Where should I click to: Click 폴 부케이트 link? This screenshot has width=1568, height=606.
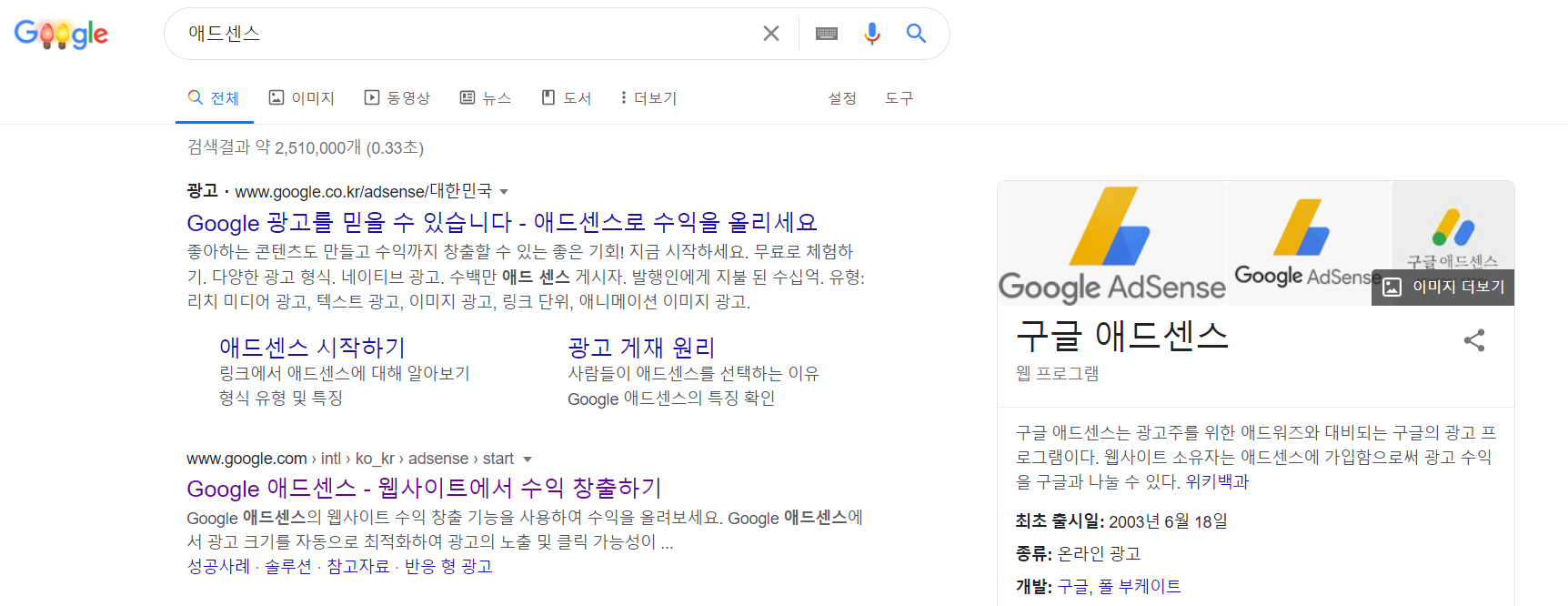coord(1140,587)
